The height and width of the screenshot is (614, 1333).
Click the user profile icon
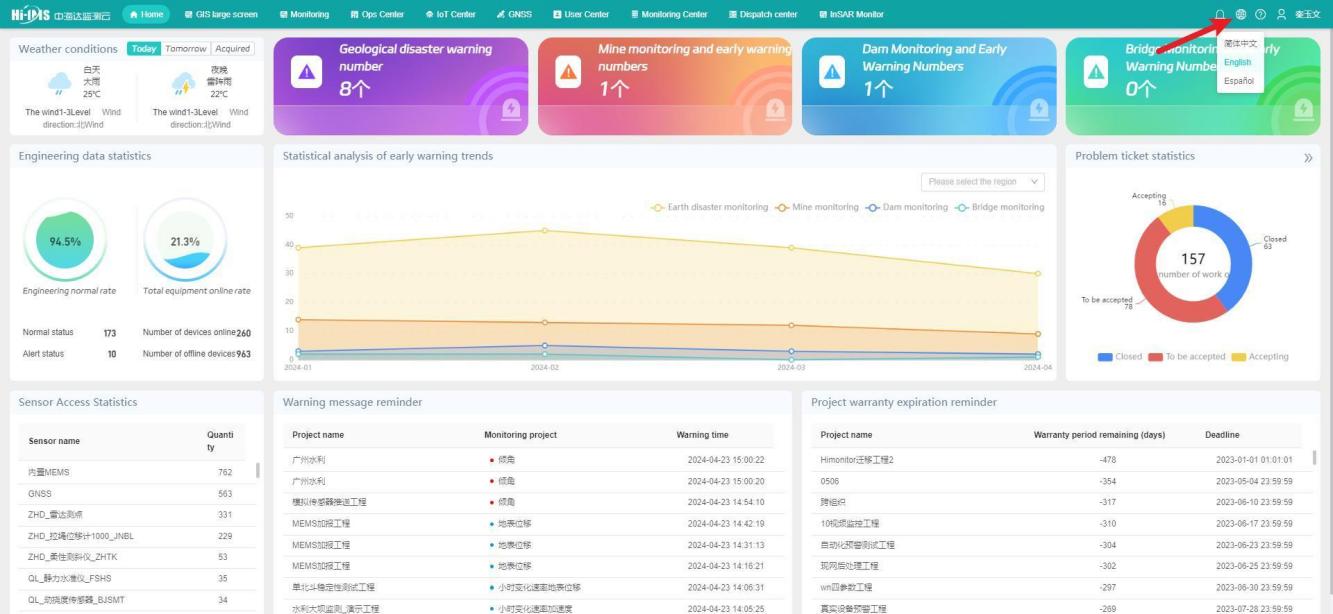coord(1281,15)
